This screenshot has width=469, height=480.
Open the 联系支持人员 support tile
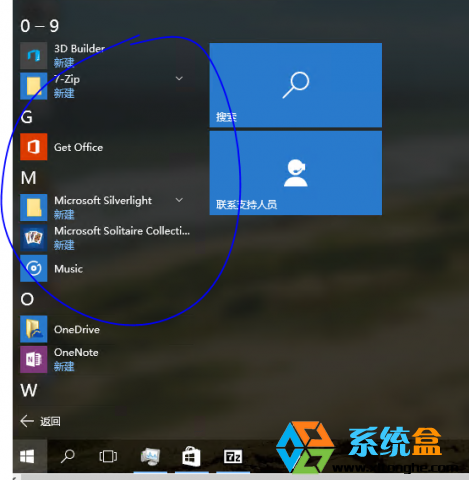coord(296,173)
